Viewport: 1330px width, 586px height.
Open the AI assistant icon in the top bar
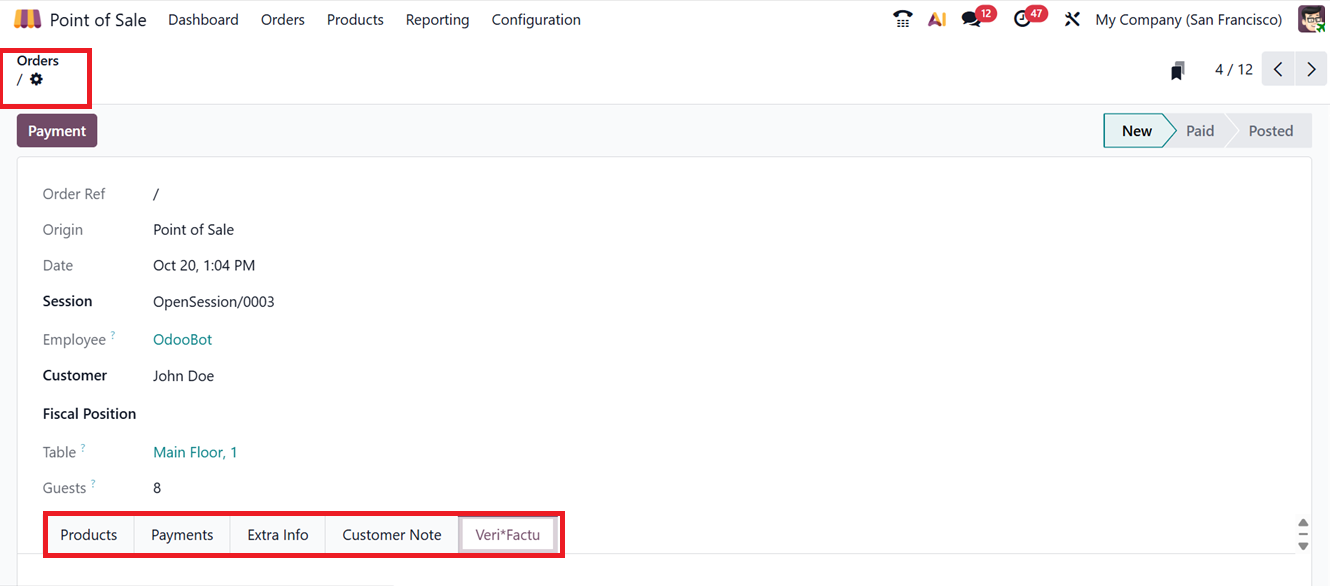[x=937, y=19]
